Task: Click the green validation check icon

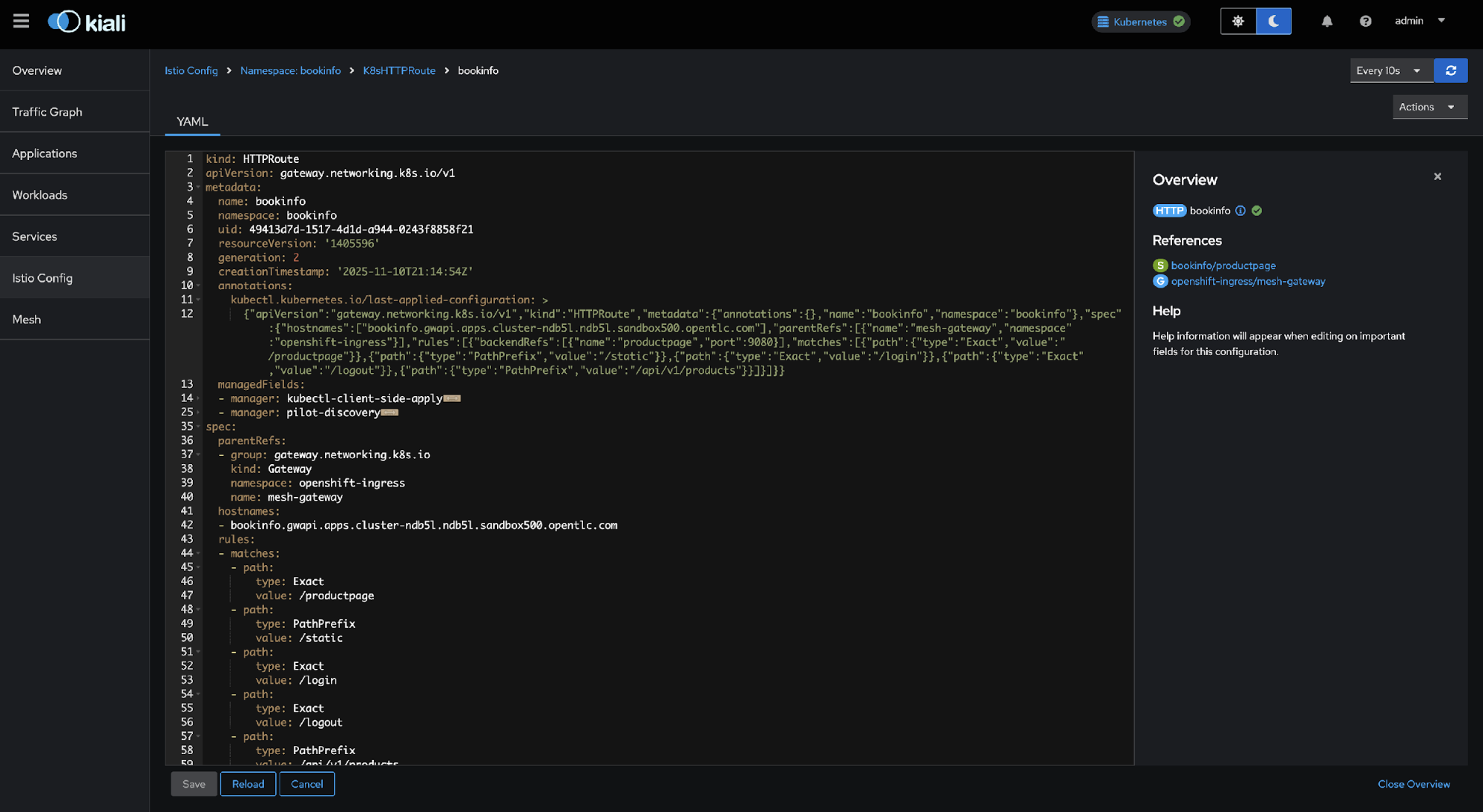Action: tap(1257, 211)
